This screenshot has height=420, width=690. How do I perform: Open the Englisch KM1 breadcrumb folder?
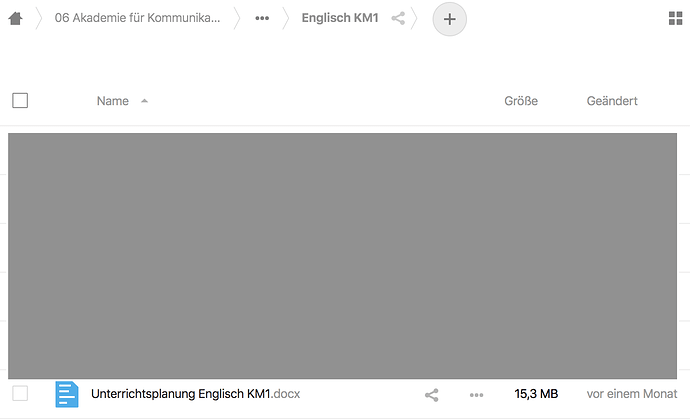[x=340, y=18]
